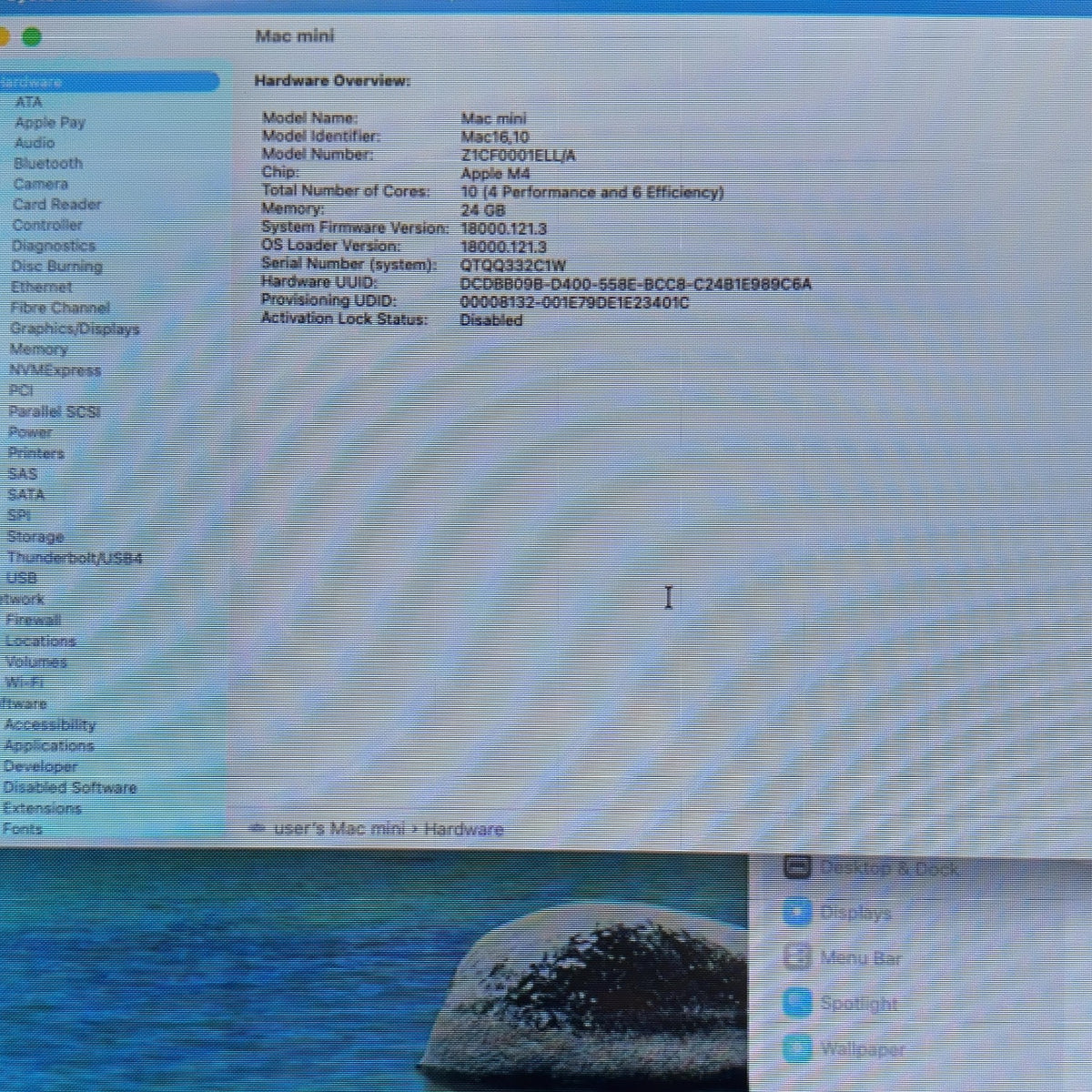Open Ethernet in the sidebar
Image resolution: width=1092 pixels, height=1092 pixels.
[42, 287]
